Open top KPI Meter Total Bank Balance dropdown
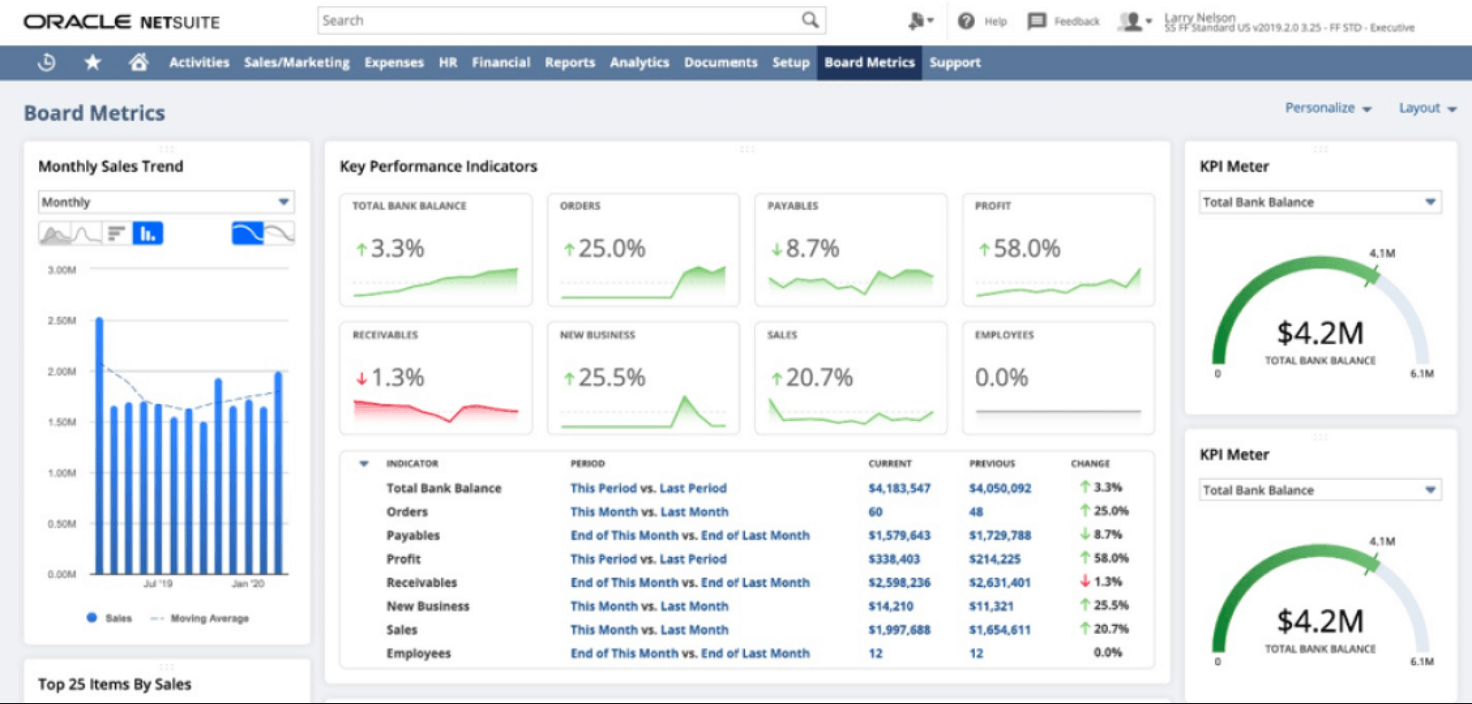 [1320, 202]
